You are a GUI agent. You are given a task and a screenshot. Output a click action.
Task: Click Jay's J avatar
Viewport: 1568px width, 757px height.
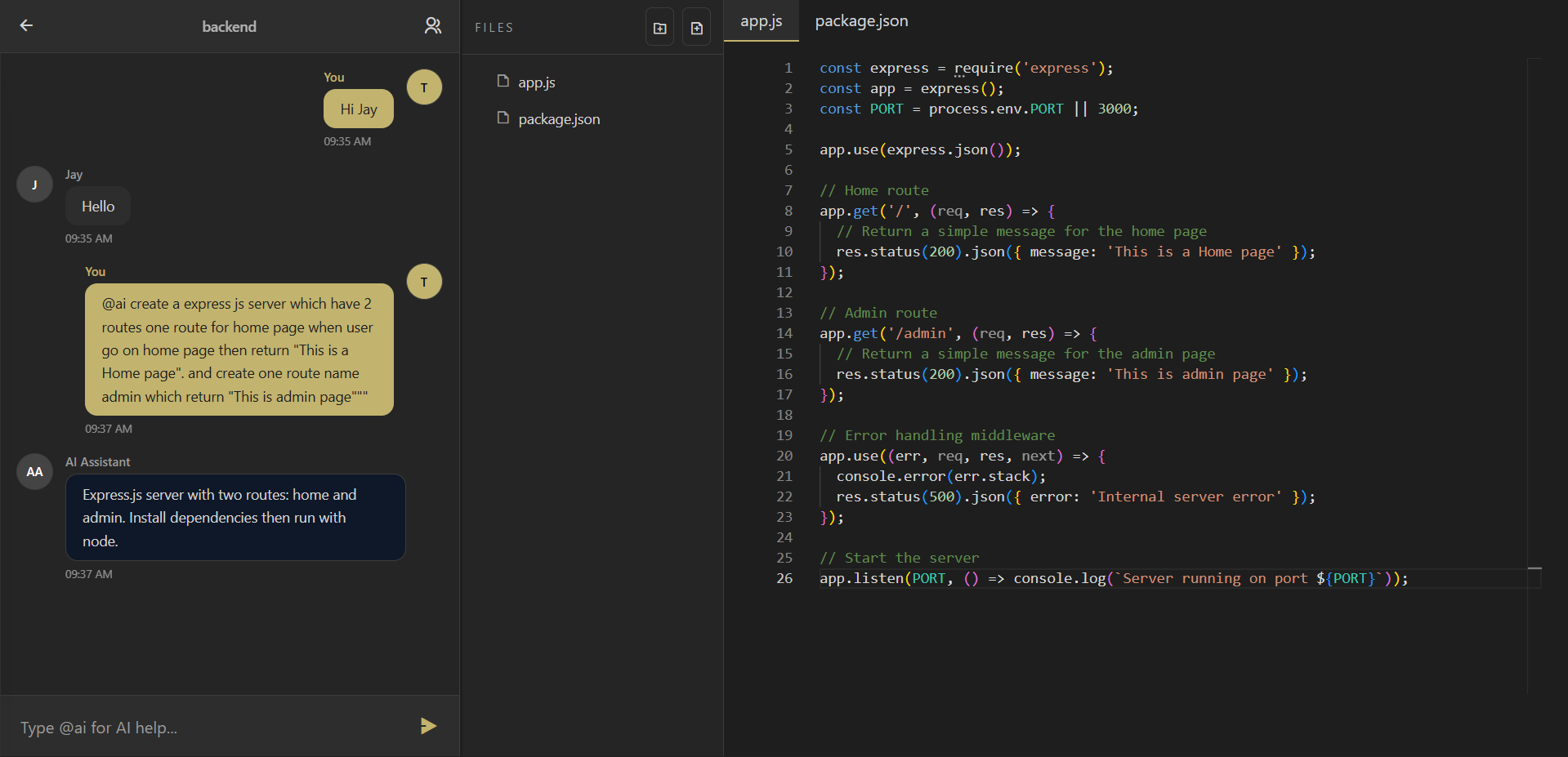(x=34, y=185)
